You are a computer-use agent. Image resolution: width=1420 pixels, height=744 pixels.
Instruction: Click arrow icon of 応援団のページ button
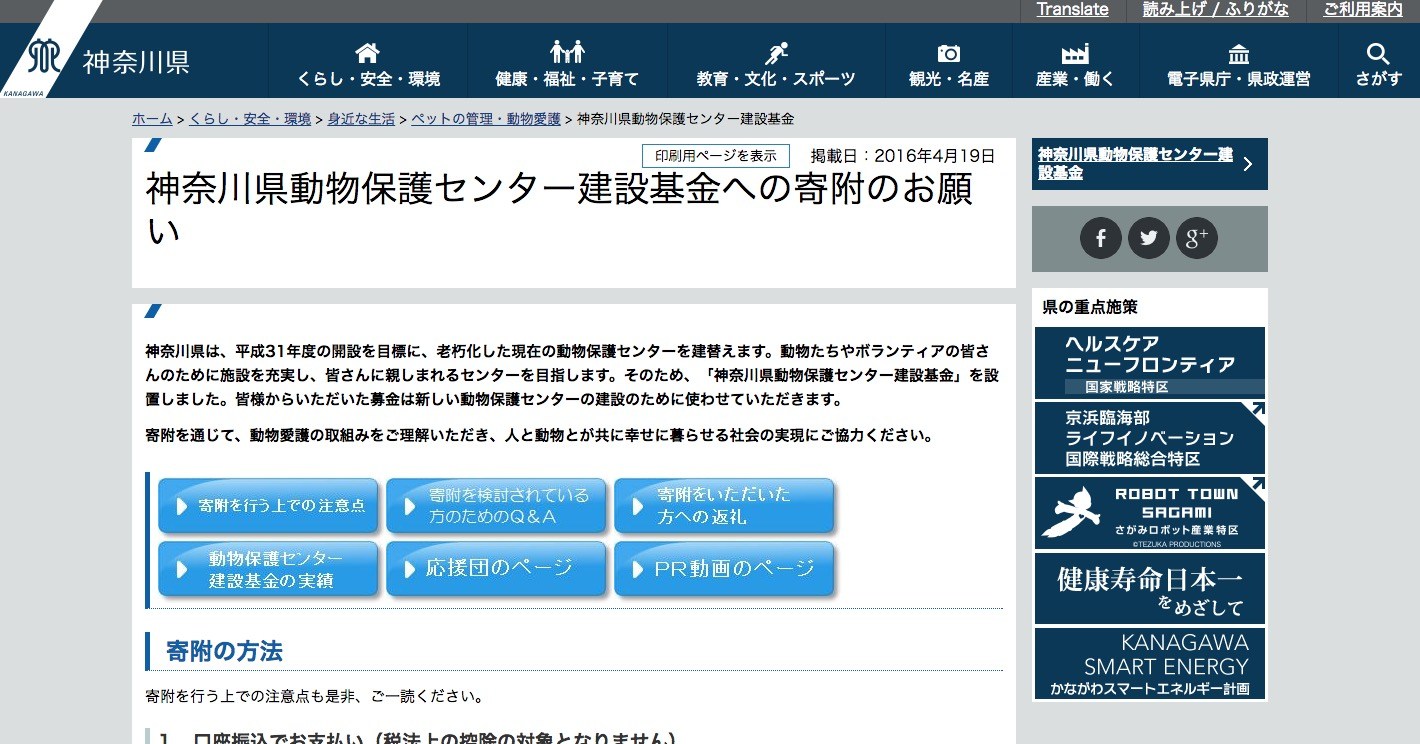pos(410,569)
